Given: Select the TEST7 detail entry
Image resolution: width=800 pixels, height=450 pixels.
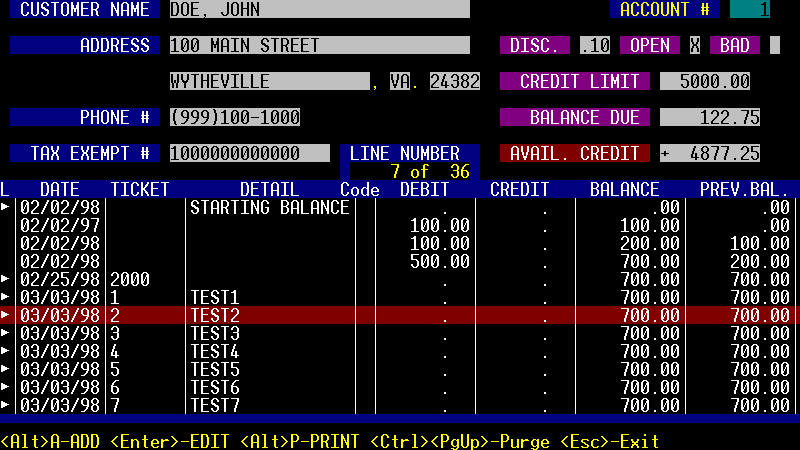Looking at the screenshot, I should [x=215, y=405].
